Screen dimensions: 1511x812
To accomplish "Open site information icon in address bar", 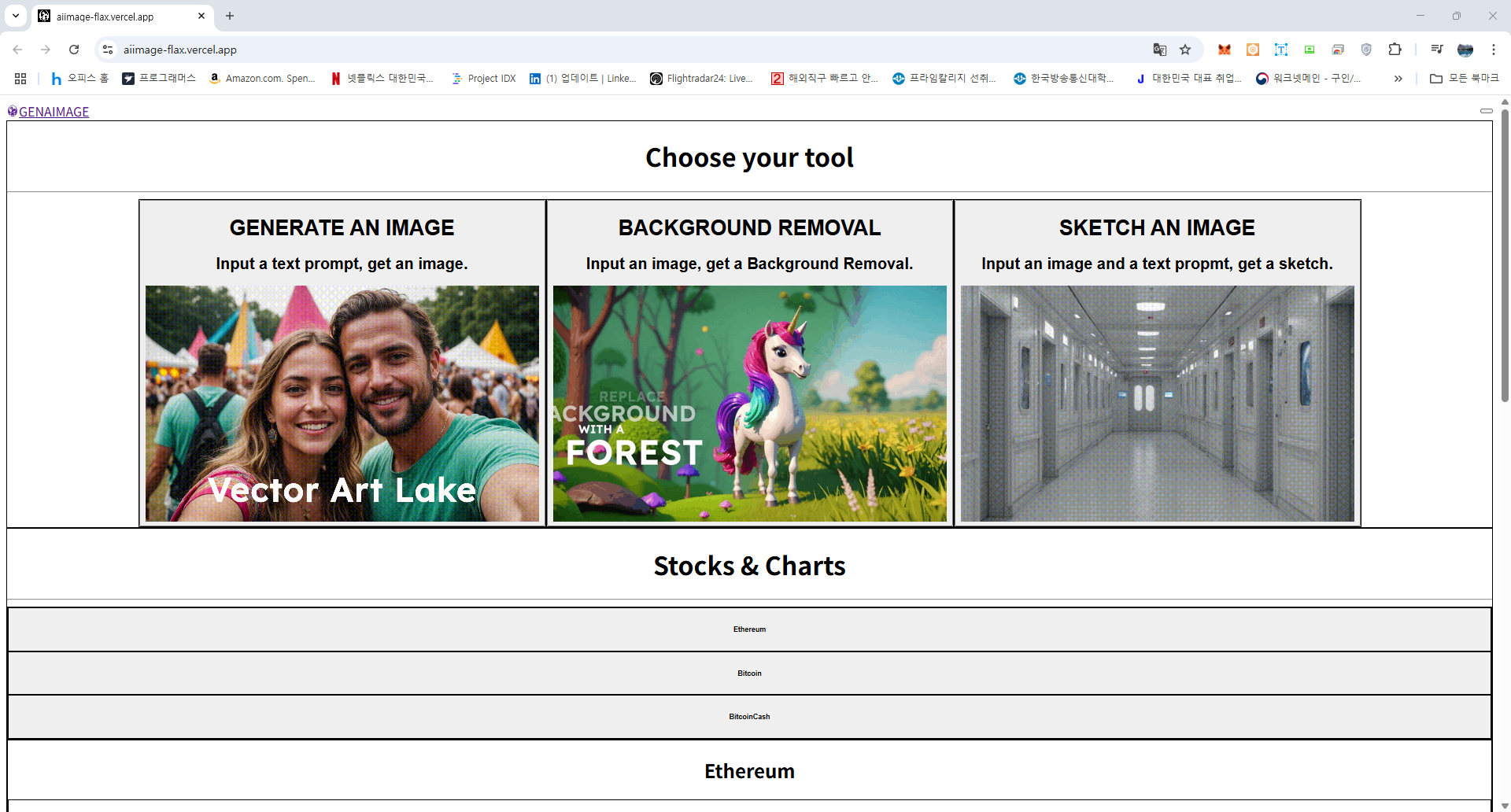I will click(108, 50).
